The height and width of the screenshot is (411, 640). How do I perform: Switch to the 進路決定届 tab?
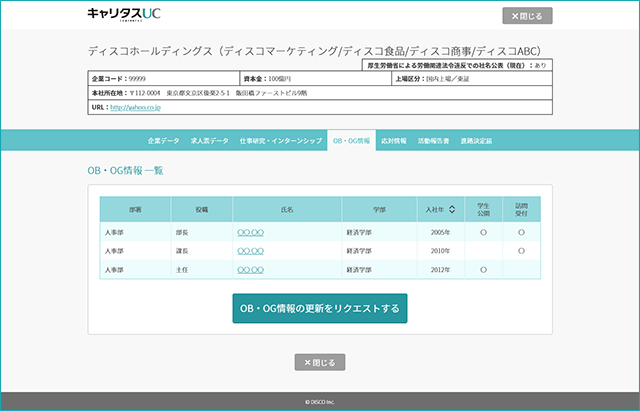point(476,141)
